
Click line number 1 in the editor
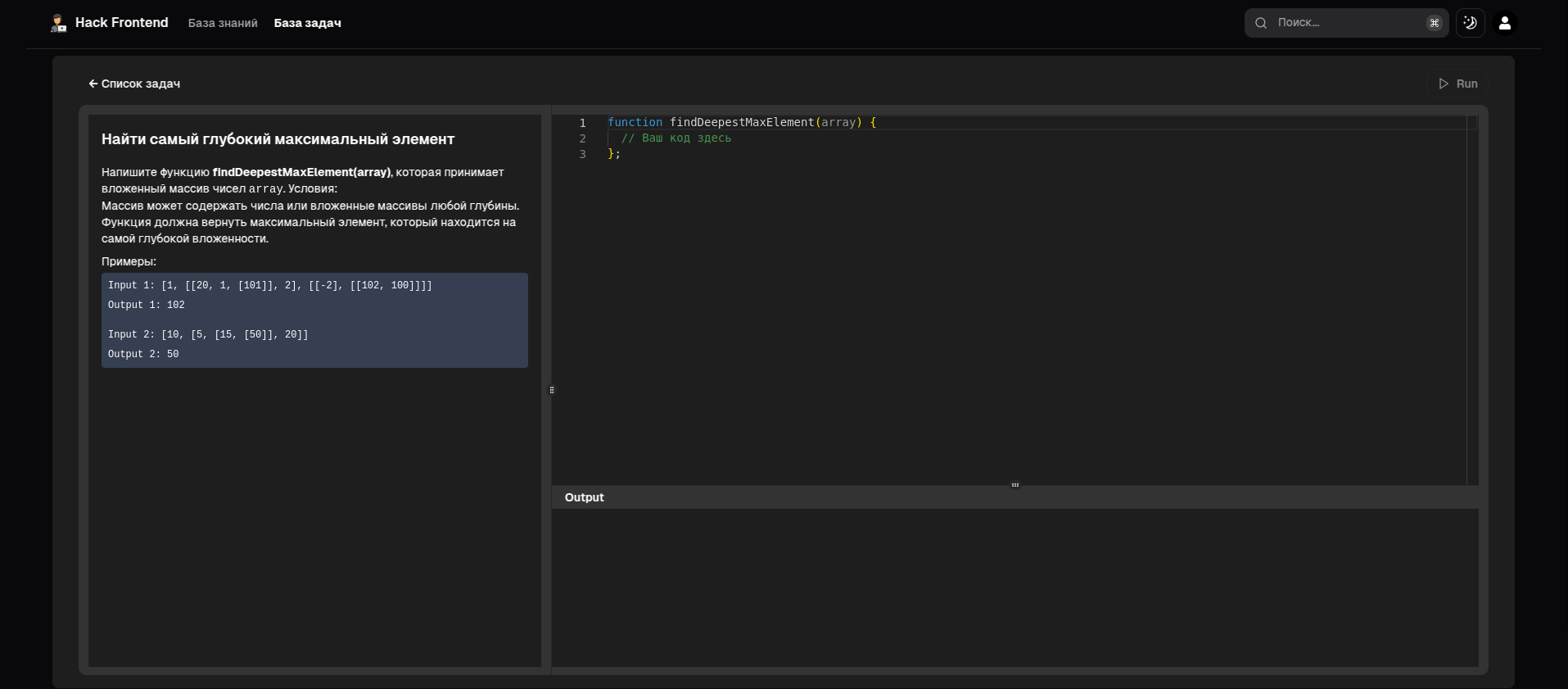pos(583,123)
